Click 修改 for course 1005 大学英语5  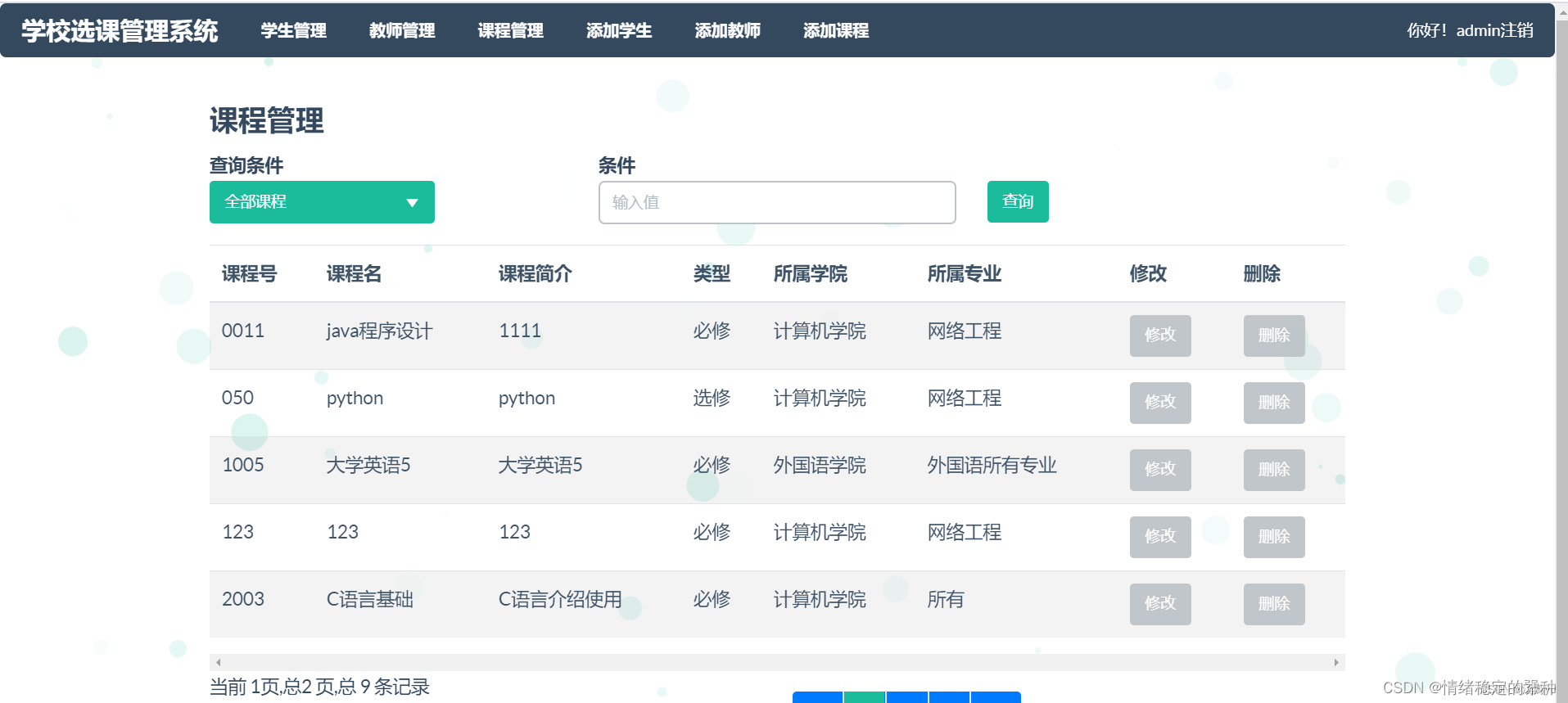[x=1160, y=470]
